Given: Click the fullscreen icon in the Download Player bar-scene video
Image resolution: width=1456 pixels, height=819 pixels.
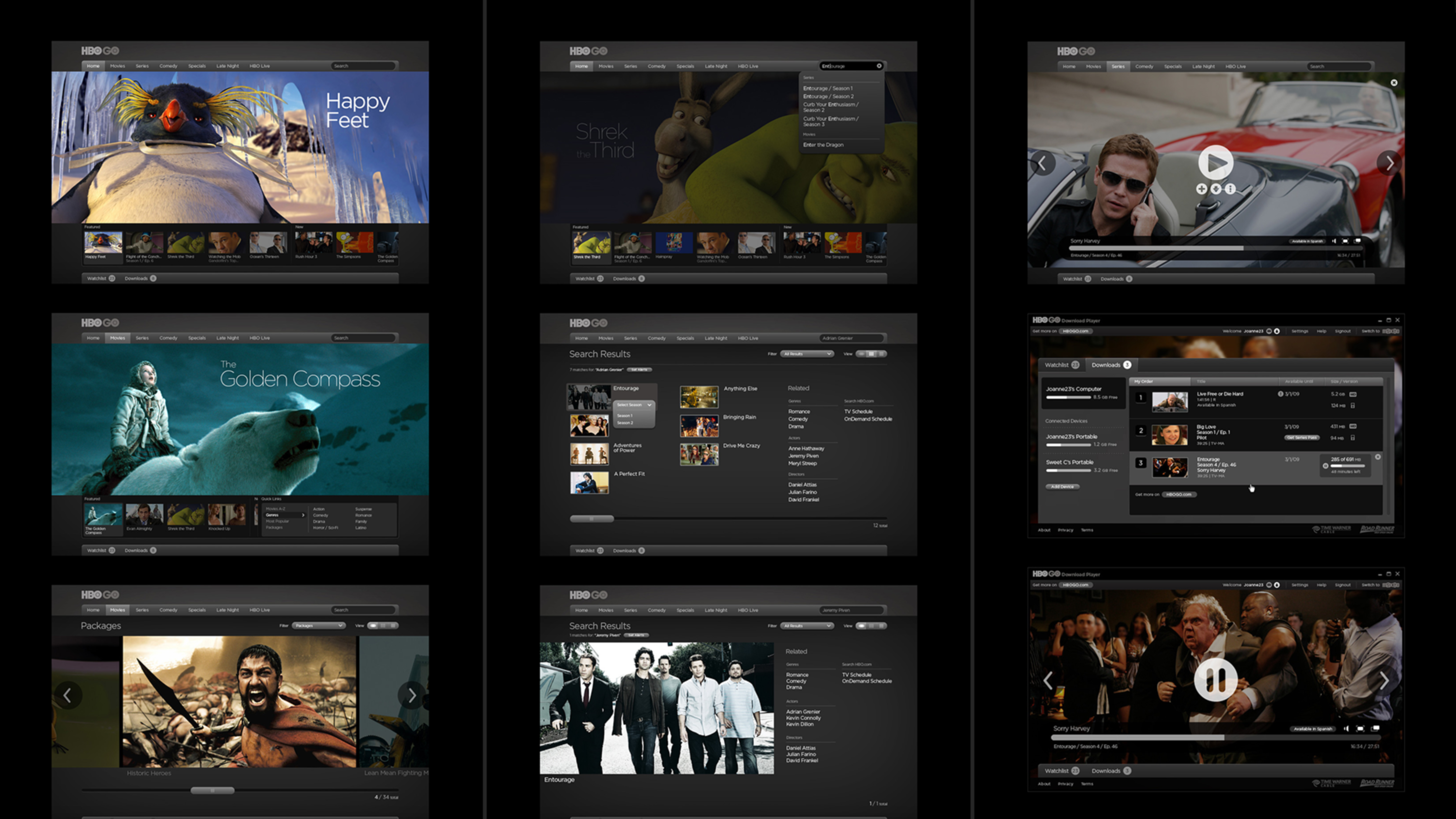Looking at the screenshot, I should (x=1360, y=729).
